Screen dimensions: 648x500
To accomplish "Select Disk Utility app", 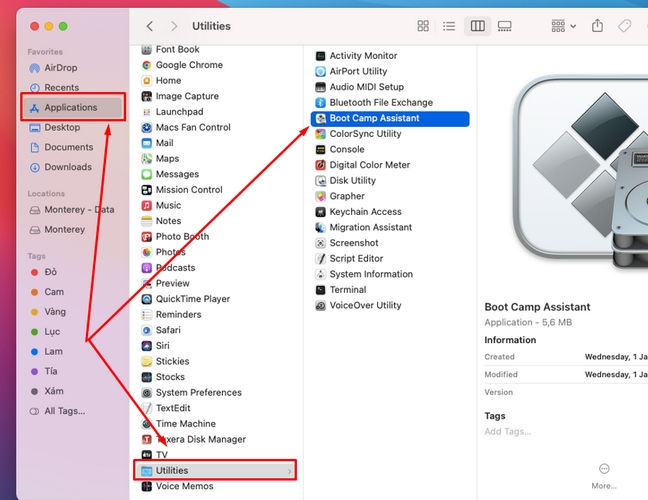I will [352, 181].
